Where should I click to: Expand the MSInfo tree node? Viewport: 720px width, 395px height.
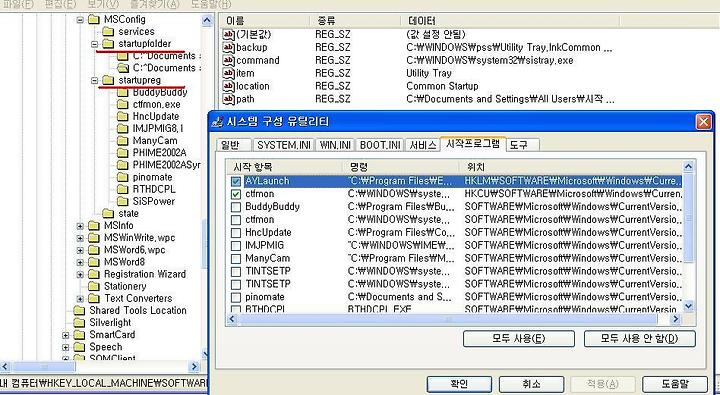pyautogui.click(x=80, y=226)
